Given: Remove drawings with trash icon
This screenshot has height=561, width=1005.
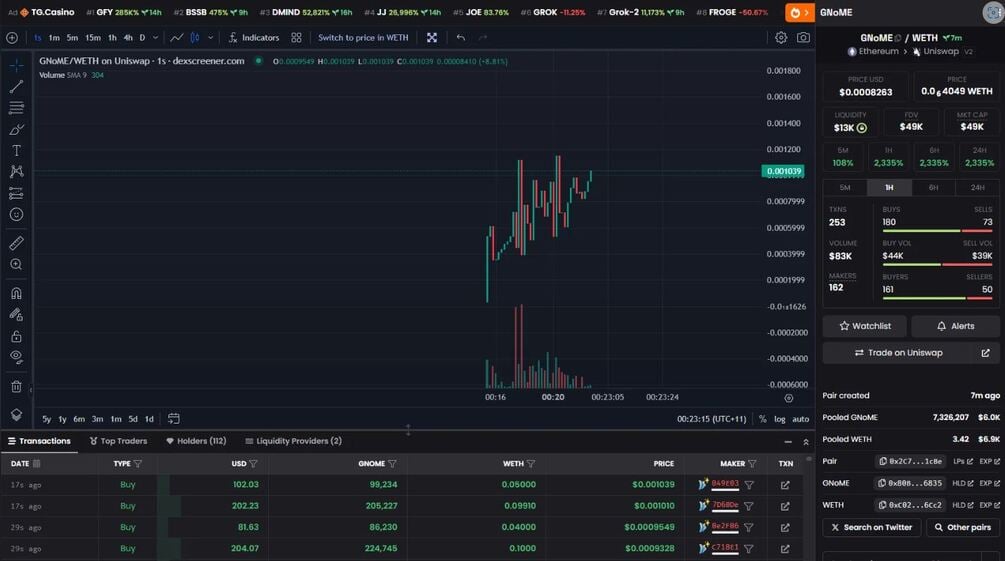Looking at the screenshot, I should [16, 387].
